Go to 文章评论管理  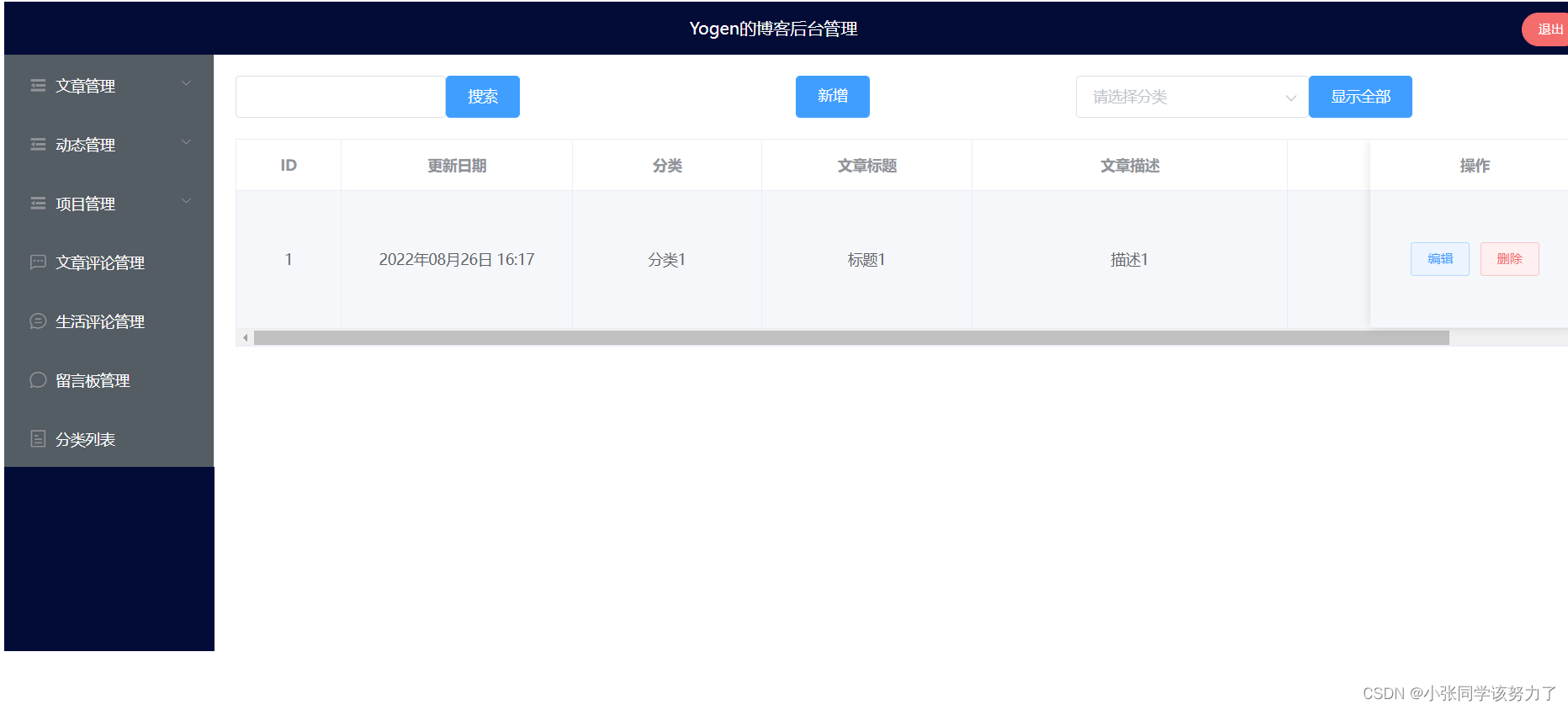coord(109,262)
